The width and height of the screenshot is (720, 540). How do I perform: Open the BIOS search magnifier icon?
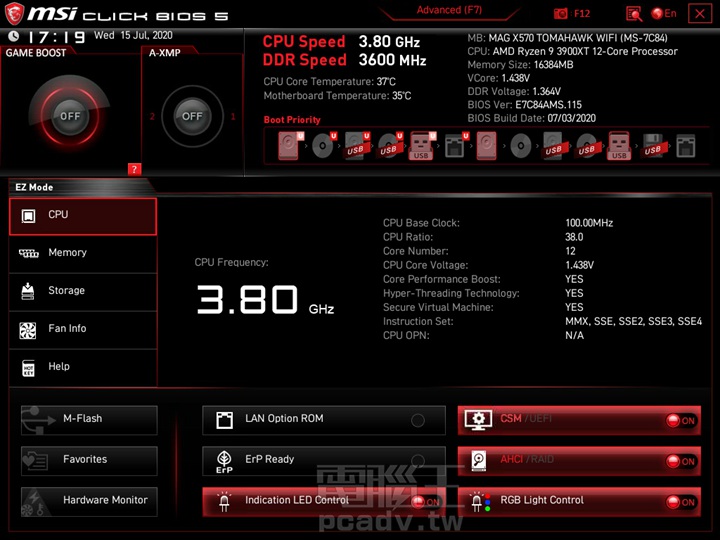[634, 14]
